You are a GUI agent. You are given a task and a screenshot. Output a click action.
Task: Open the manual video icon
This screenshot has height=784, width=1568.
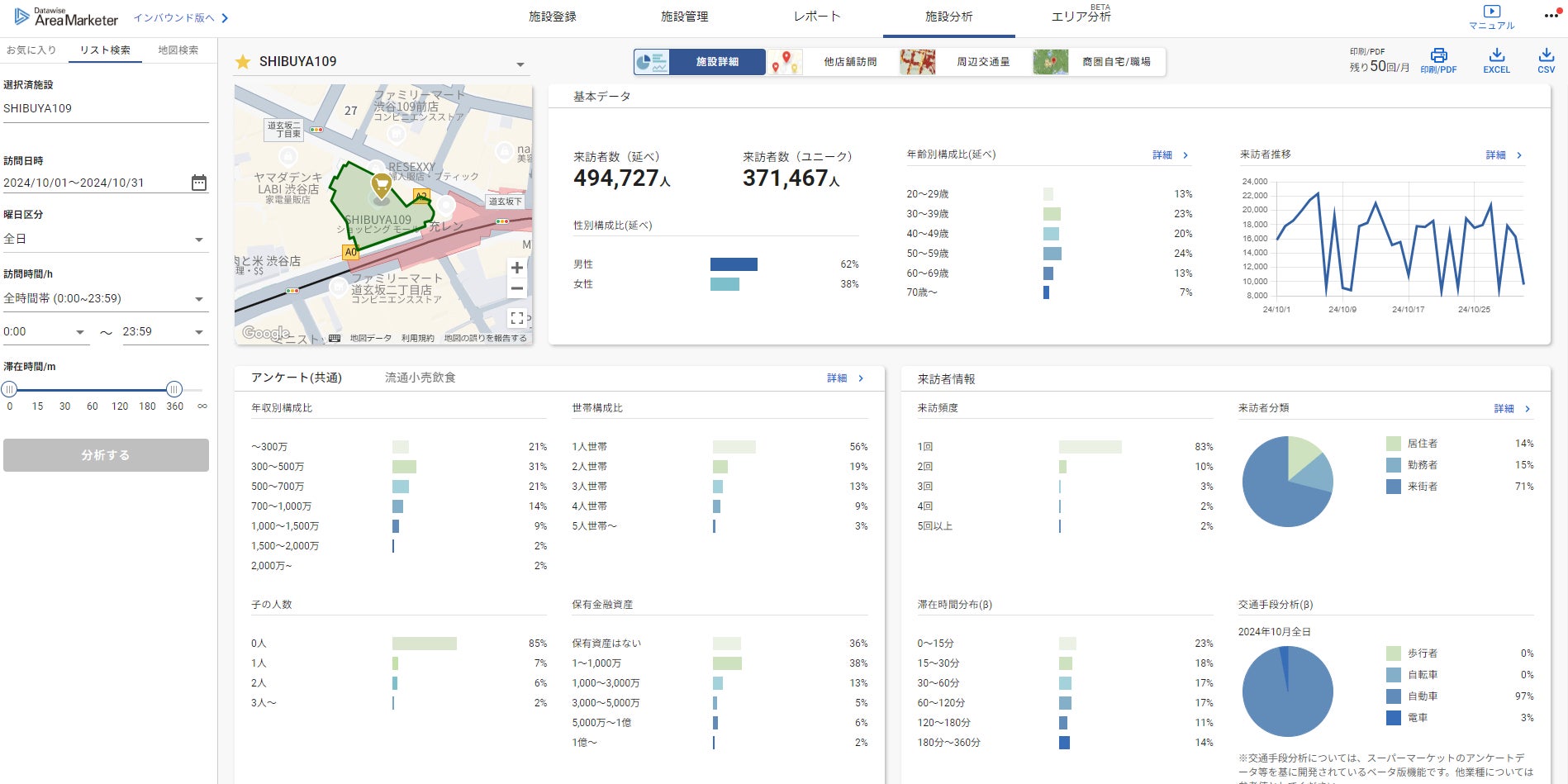[x=1491, y=12]
